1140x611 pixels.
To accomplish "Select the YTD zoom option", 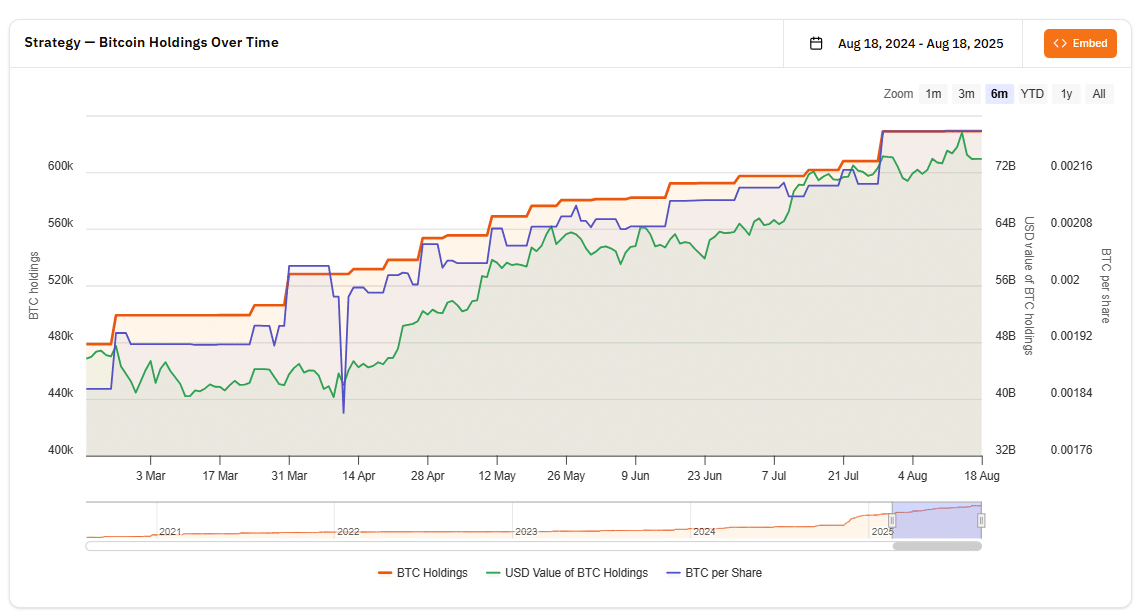I will click(x=1032, y=94).
